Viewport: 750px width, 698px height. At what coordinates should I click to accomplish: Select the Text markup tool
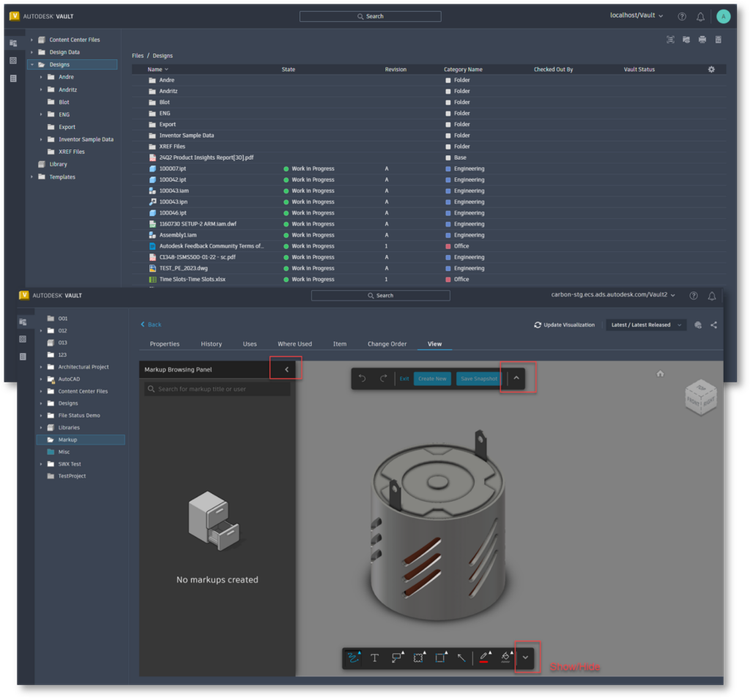375,658
